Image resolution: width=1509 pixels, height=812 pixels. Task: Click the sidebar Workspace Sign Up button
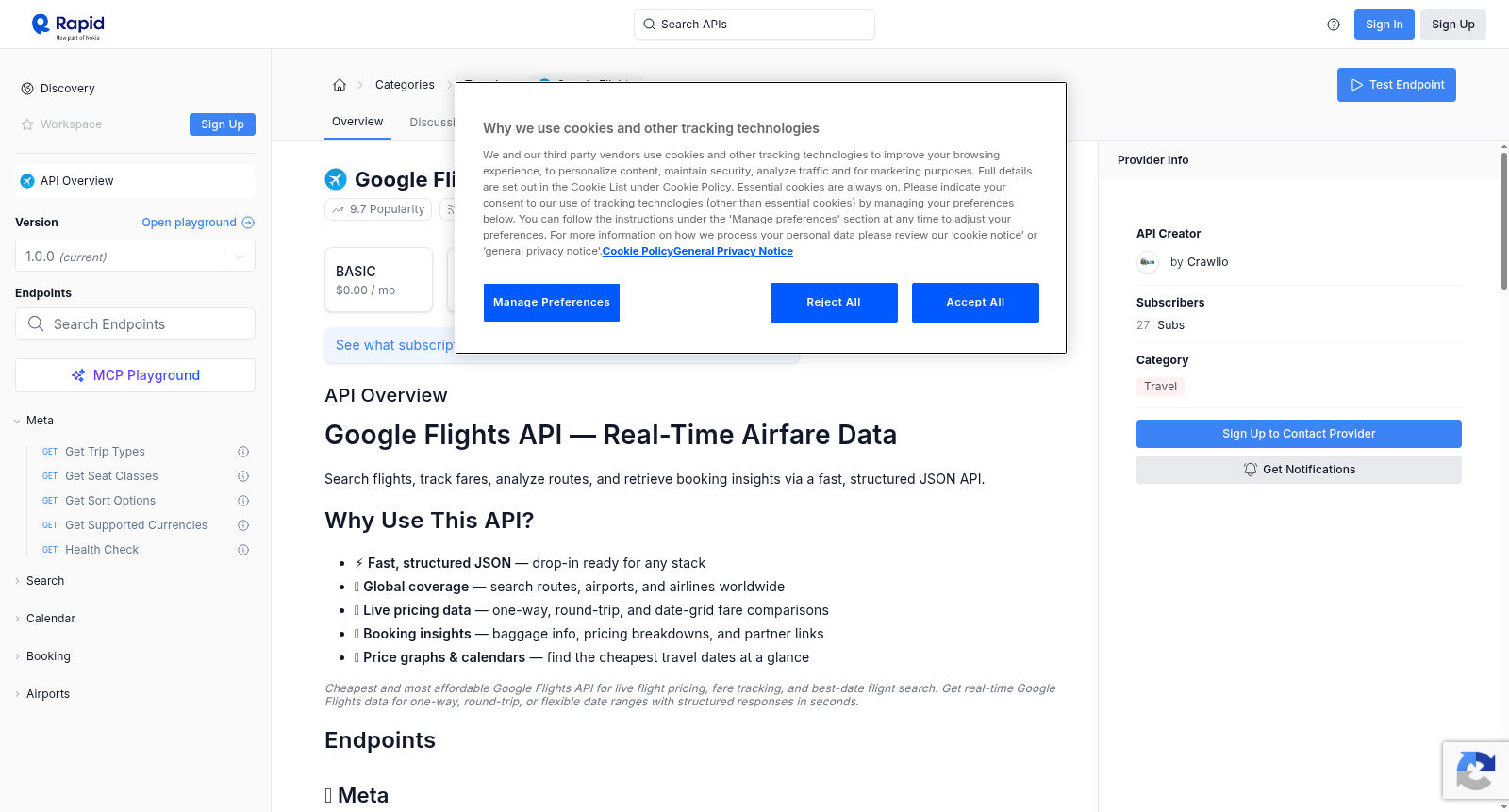pos(223,124)
